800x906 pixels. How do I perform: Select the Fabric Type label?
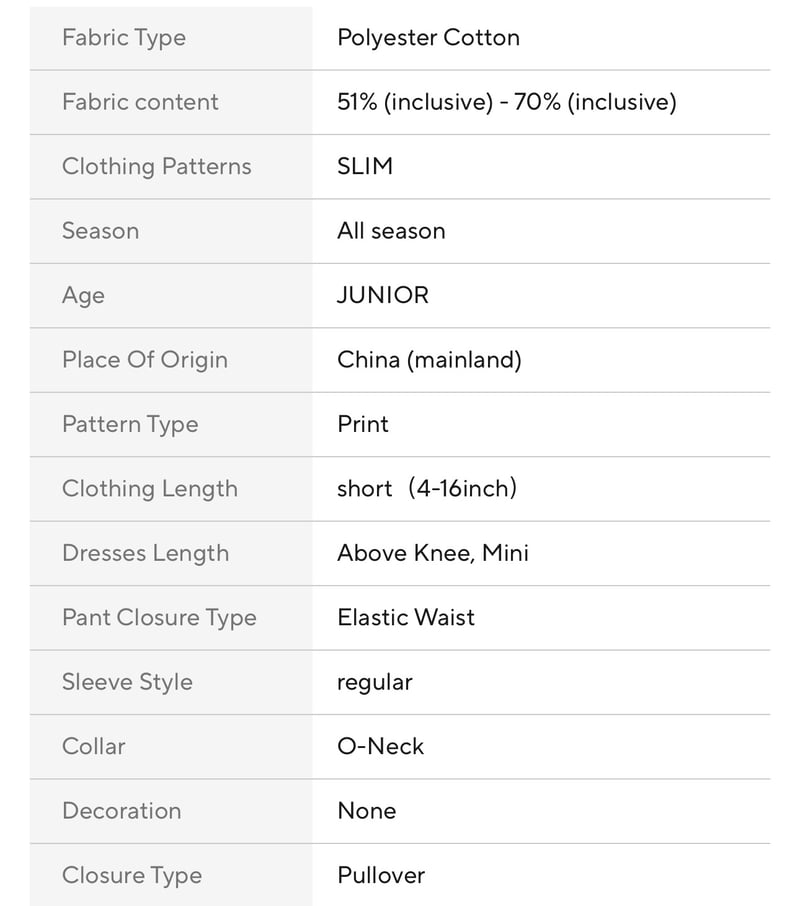click(124, 38)
